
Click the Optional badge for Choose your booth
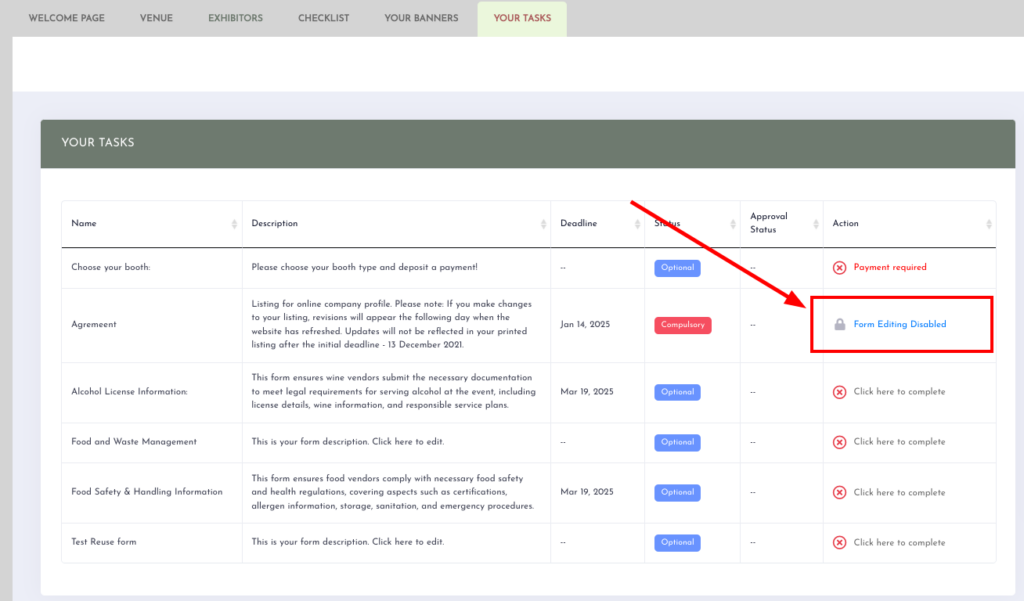[677, 268]
